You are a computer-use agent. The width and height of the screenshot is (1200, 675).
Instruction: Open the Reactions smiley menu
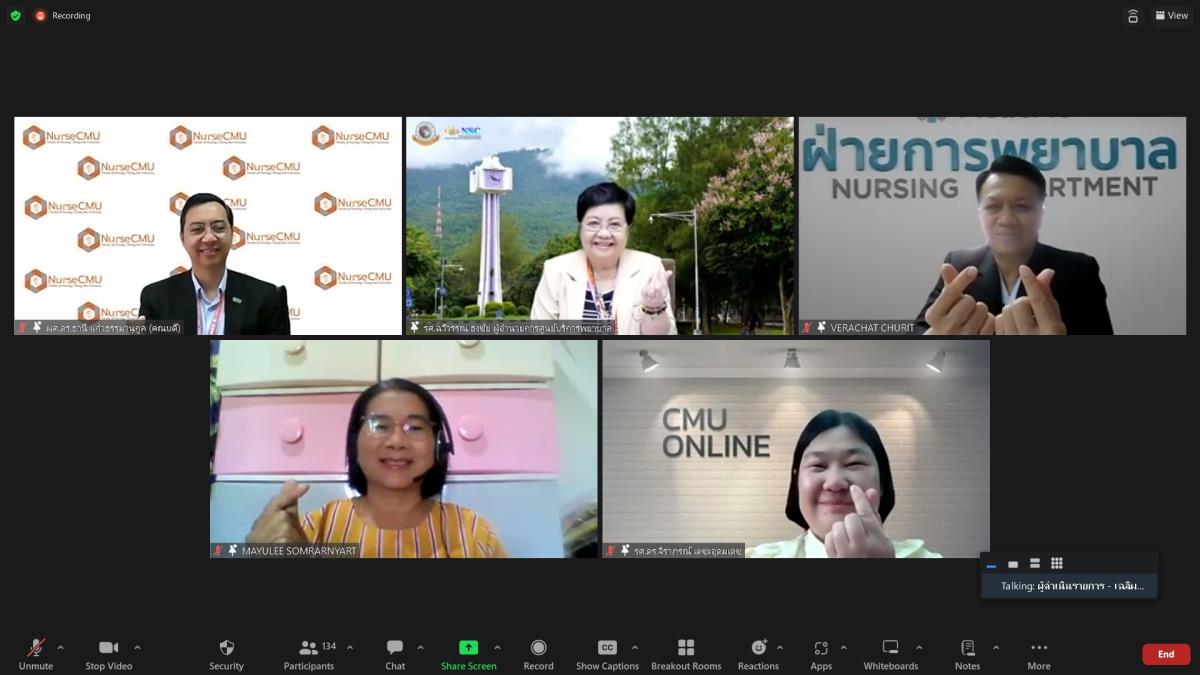point(758,654)
